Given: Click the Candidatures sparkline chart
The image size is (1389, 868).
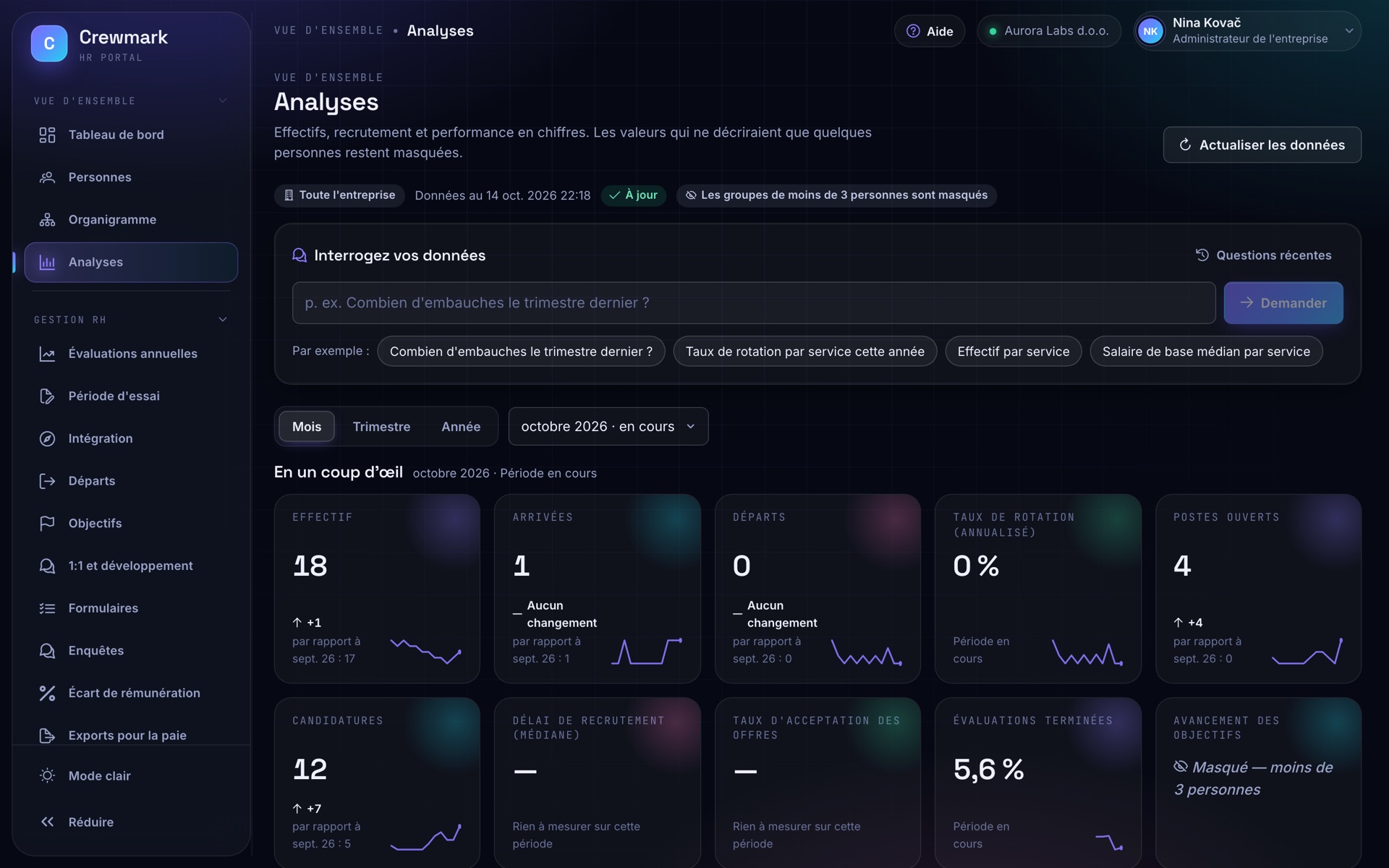Looking at the screenshot, I should [425, 838].
